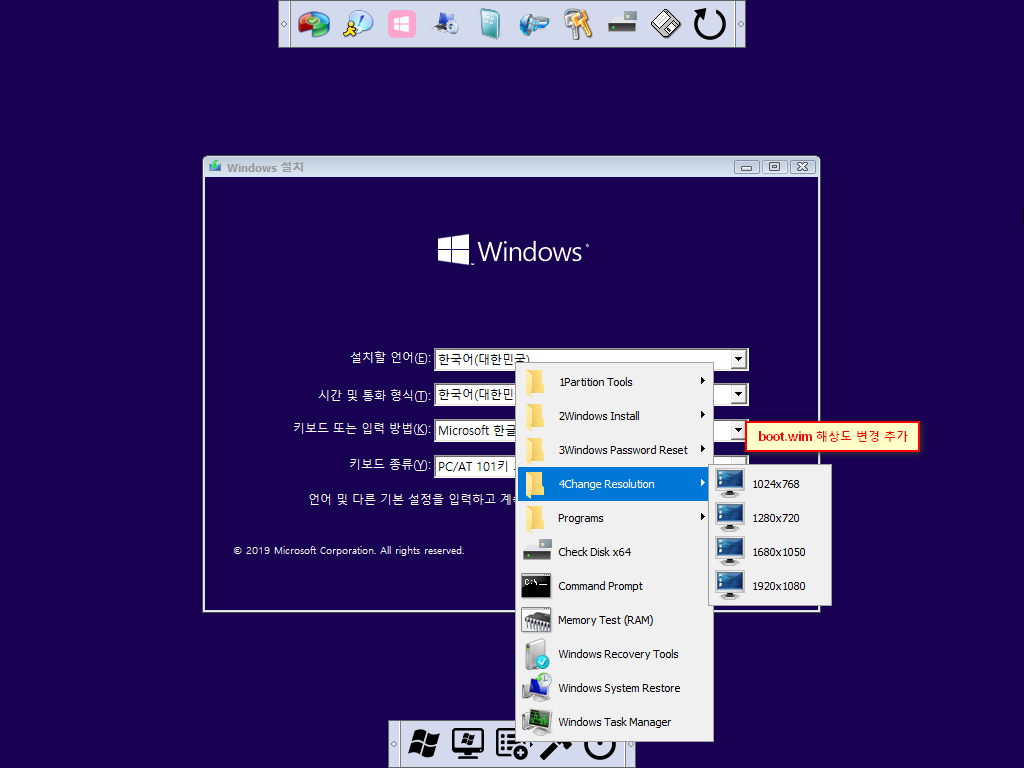Click the top dock left grip handle

click(x=284, y=24)
